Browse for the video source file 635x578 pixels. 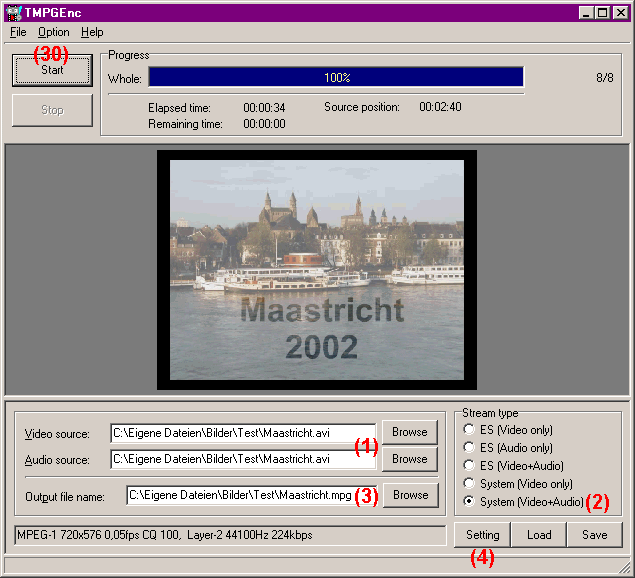pyautogui.click(x=409, y=432)
